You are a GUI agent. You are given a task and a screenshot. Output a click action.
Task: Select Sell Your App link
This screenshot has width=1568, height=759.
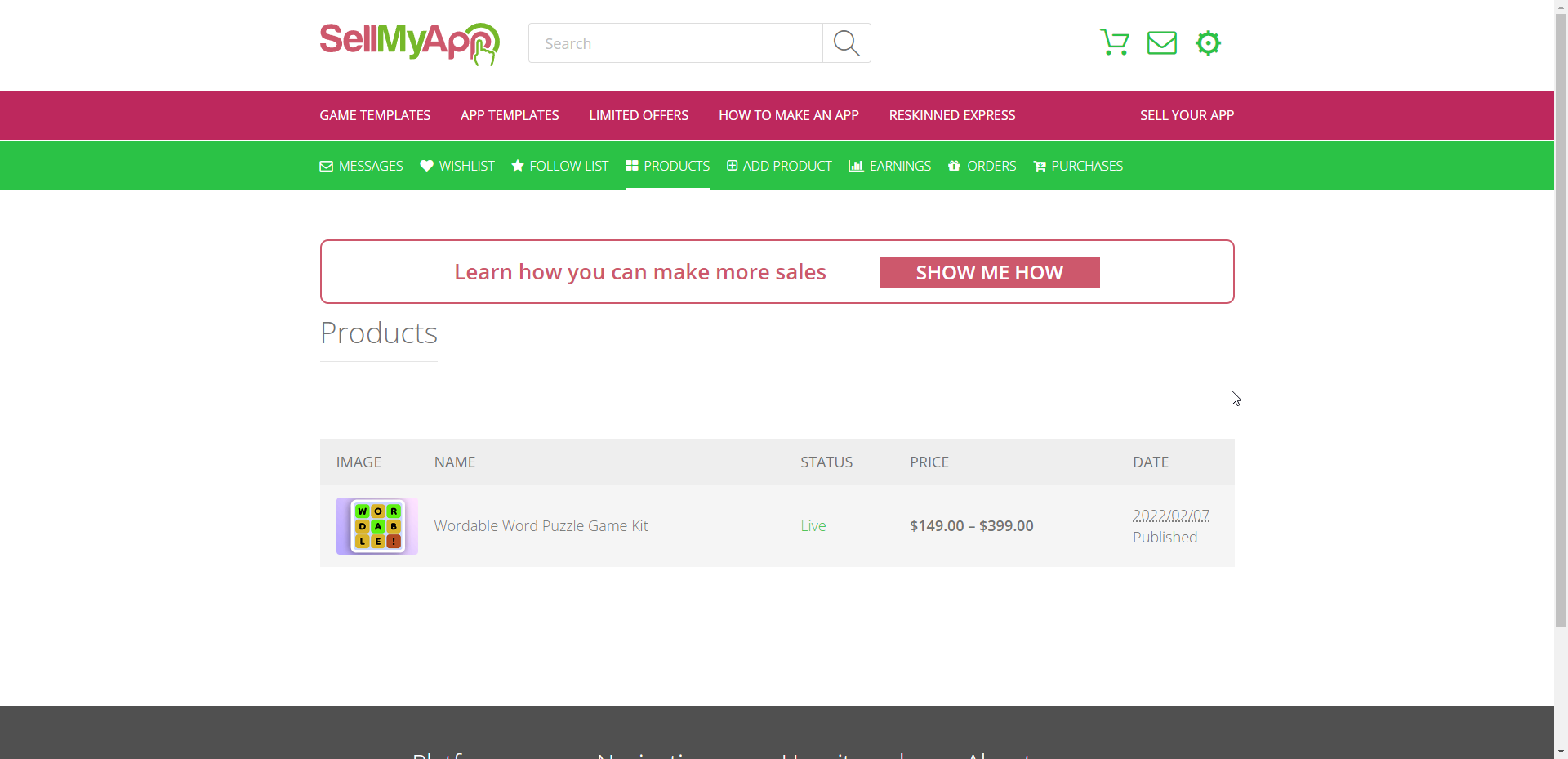click(1187, 115)
